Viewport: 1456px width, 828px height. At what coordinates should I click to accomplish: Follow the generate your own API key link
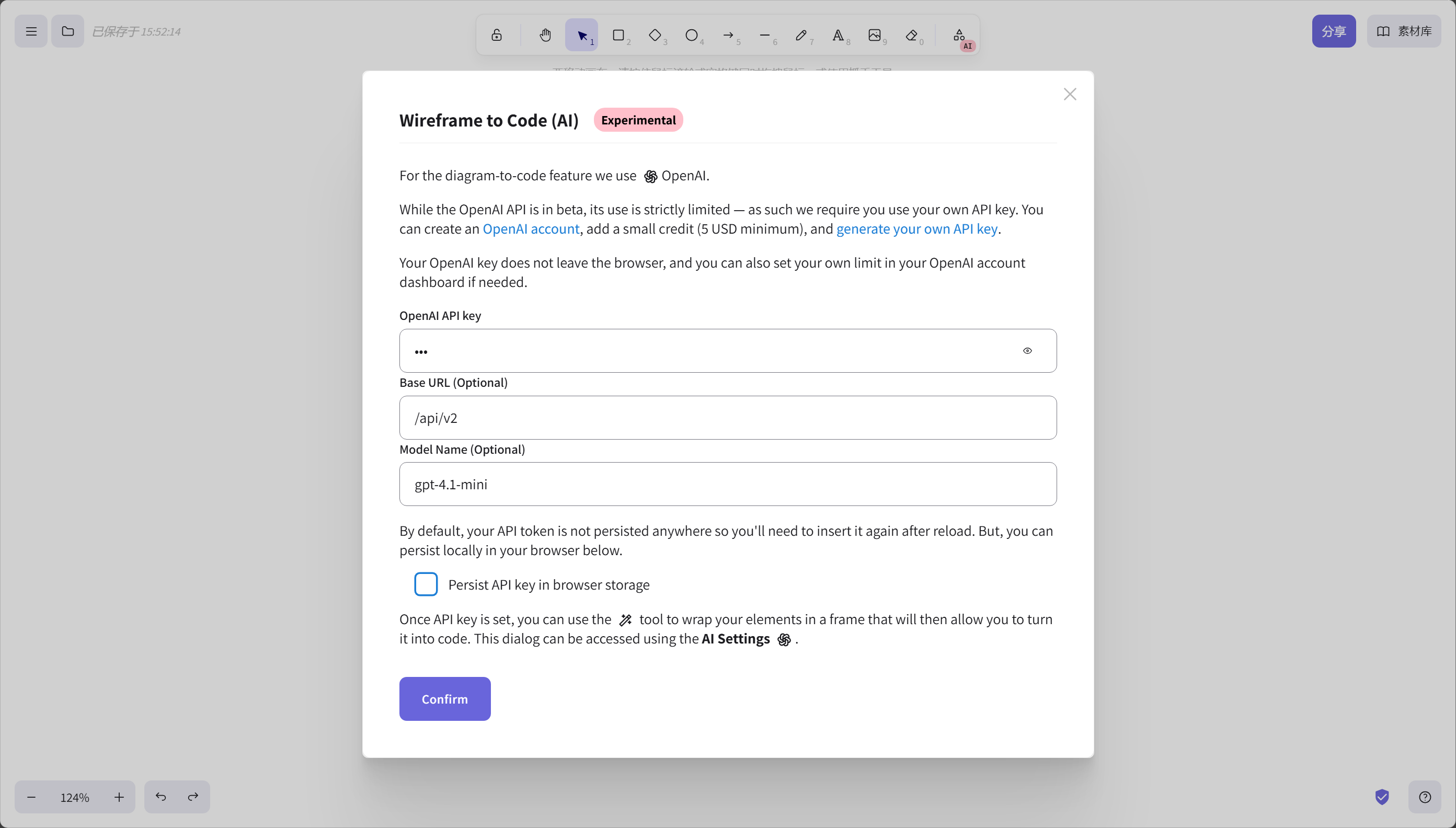(x=917, y=228)
